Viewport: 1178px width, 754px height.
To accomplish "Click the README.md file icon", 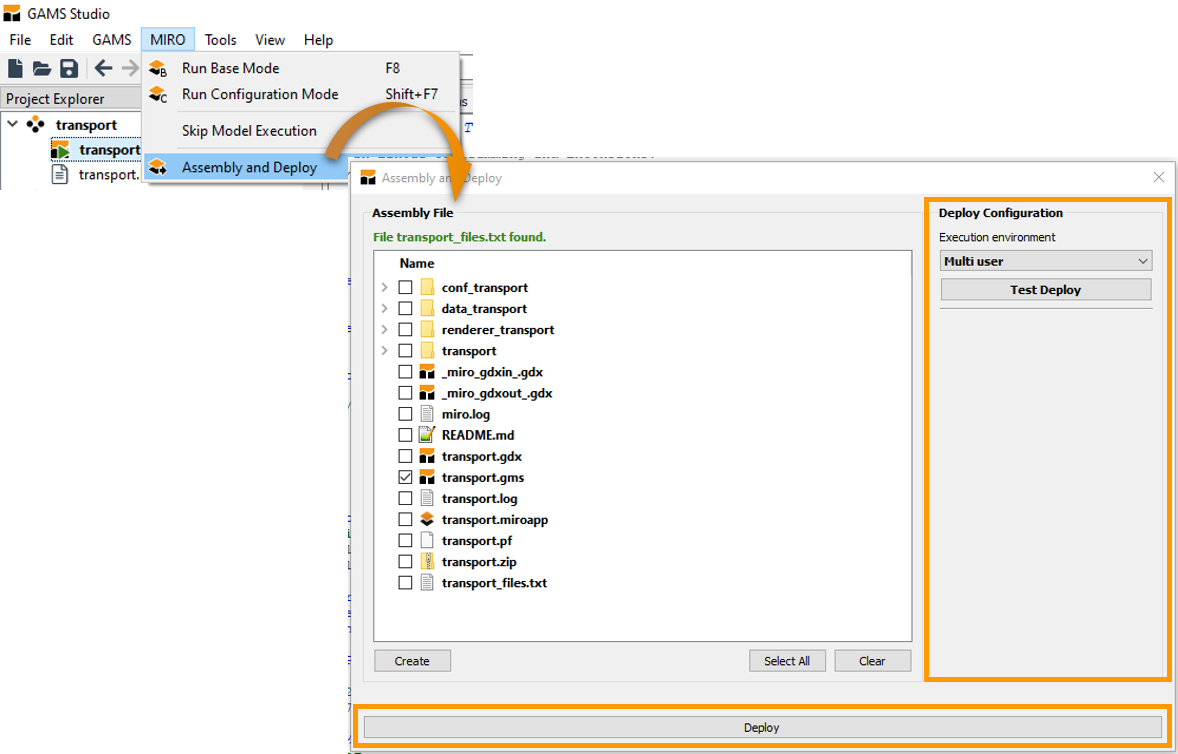I will 427,435.
